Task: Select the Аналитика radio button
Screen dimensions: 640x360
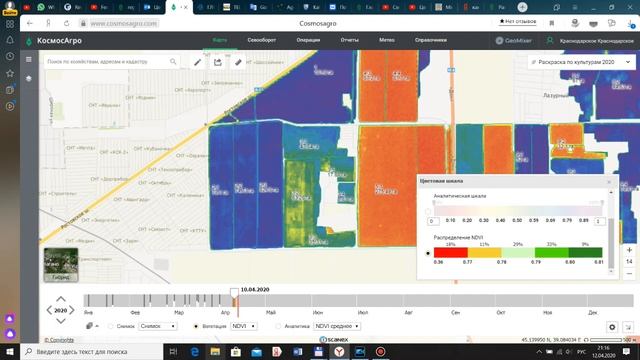Action: [278, 326]
